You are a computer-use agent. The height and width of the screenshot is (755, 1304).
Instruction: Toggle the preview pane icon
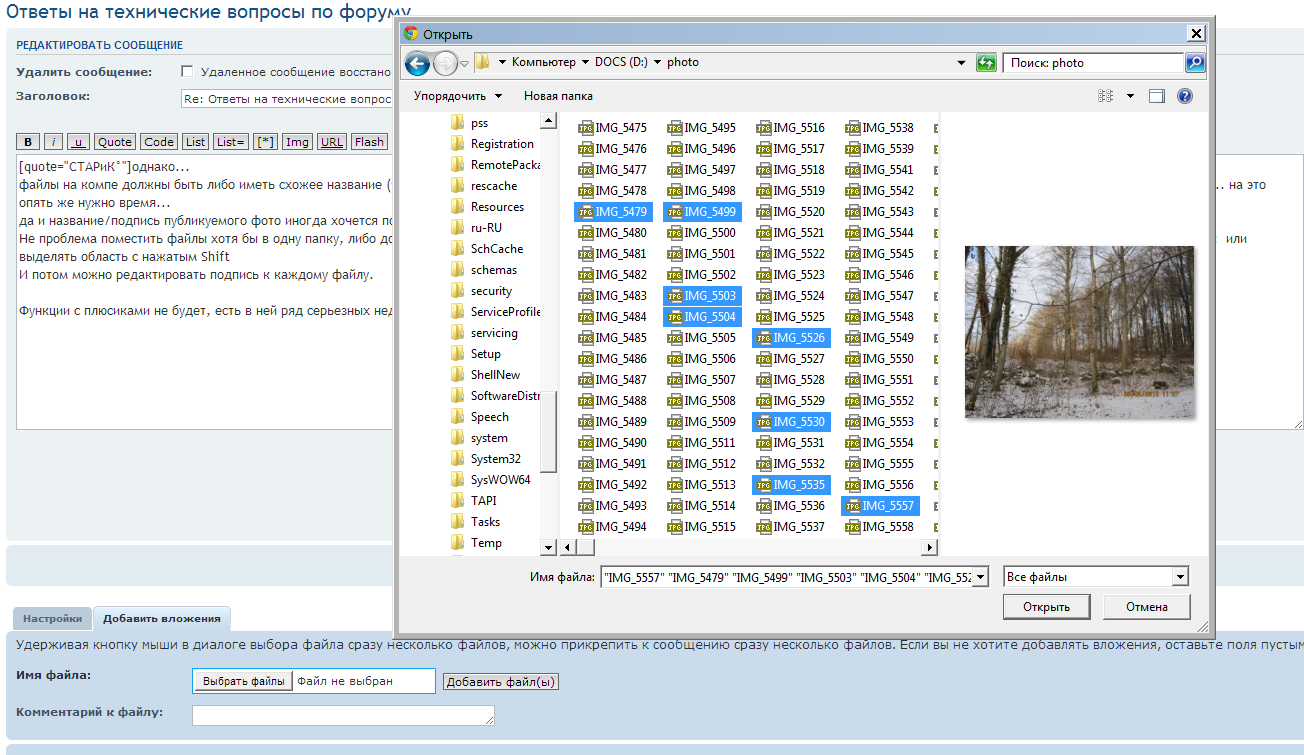(1157, 96)
